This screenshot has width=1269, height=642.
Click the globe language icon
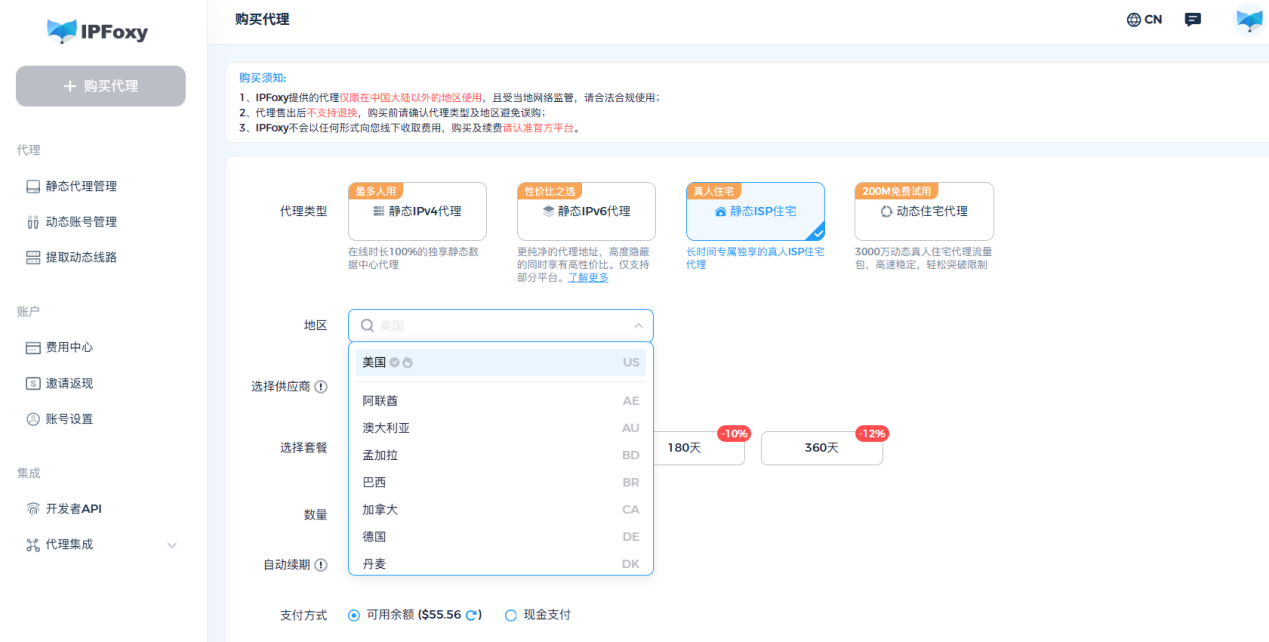coord(1133,19)
